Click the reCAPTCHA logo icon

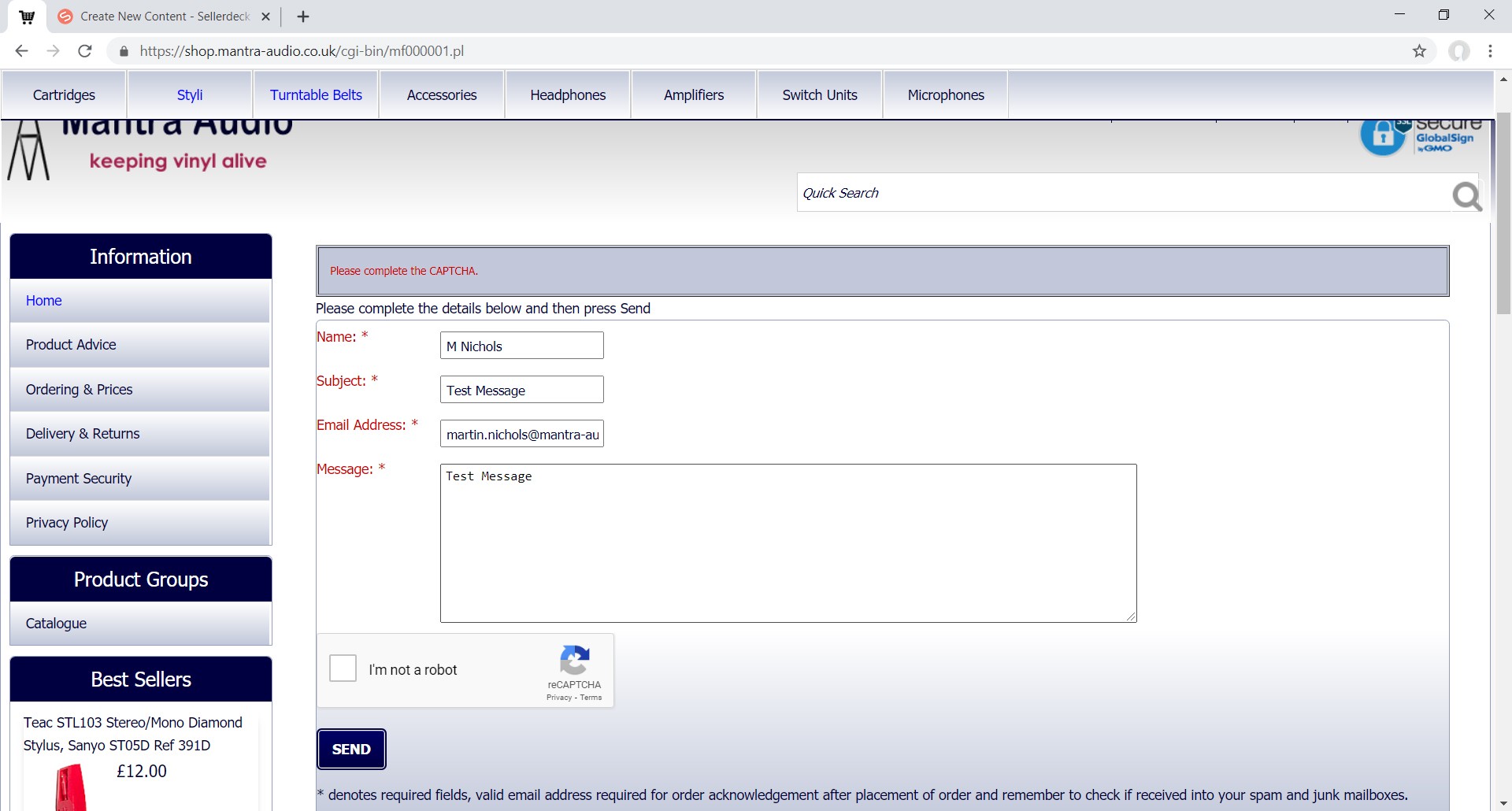tap(575, 660)
